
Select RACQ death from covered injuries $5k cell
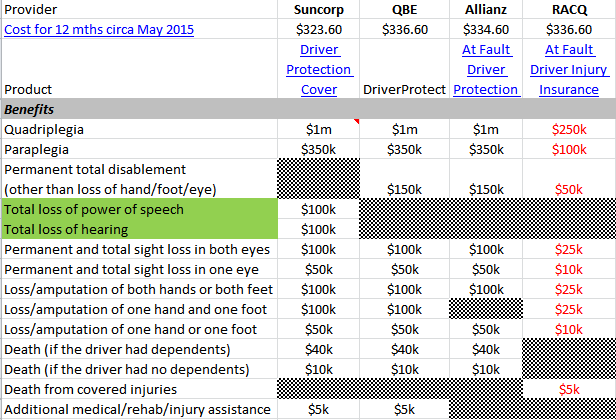tap(569, 390)
